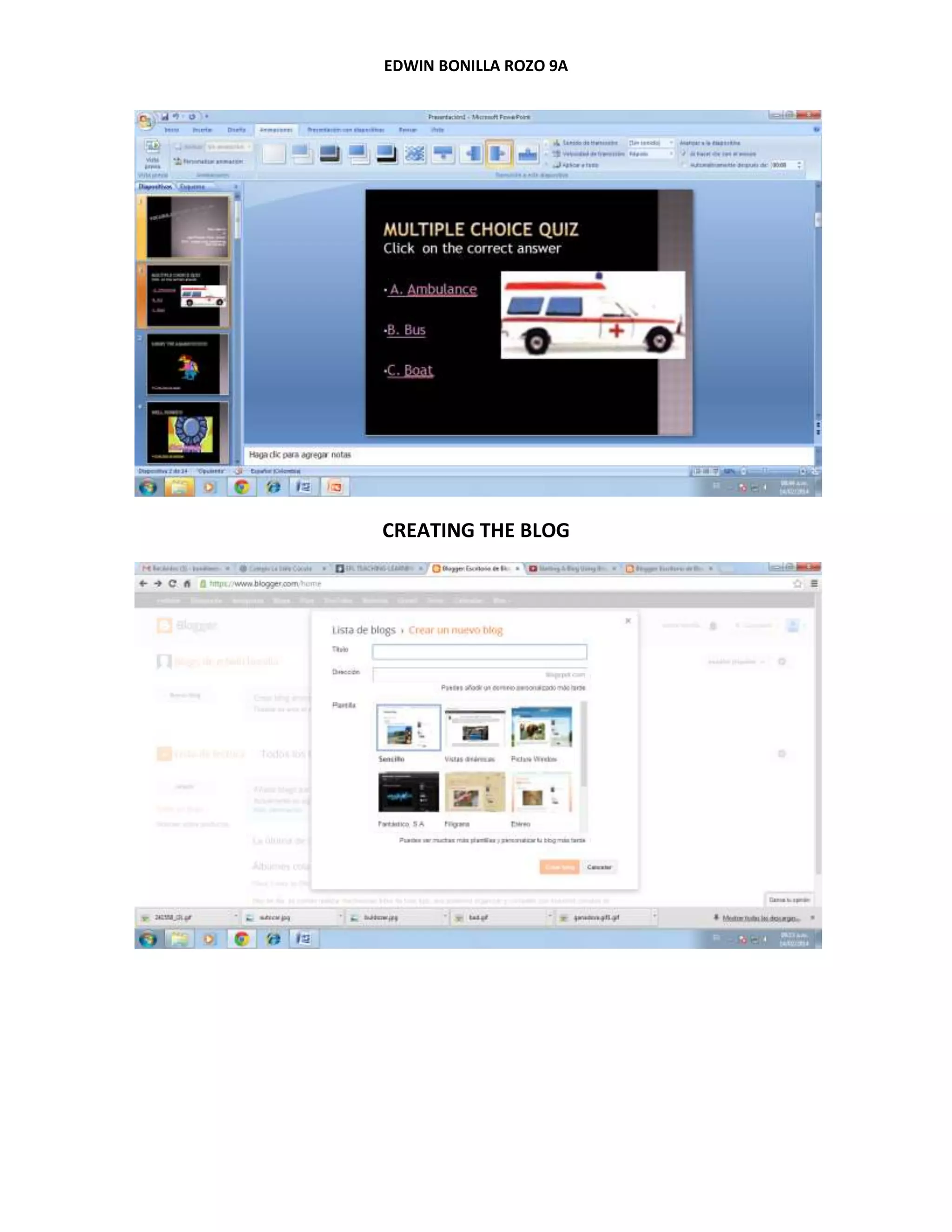Click the Cancelar button in blog dialog
This screenshot has height=1232, width=952.
point(599,867)
